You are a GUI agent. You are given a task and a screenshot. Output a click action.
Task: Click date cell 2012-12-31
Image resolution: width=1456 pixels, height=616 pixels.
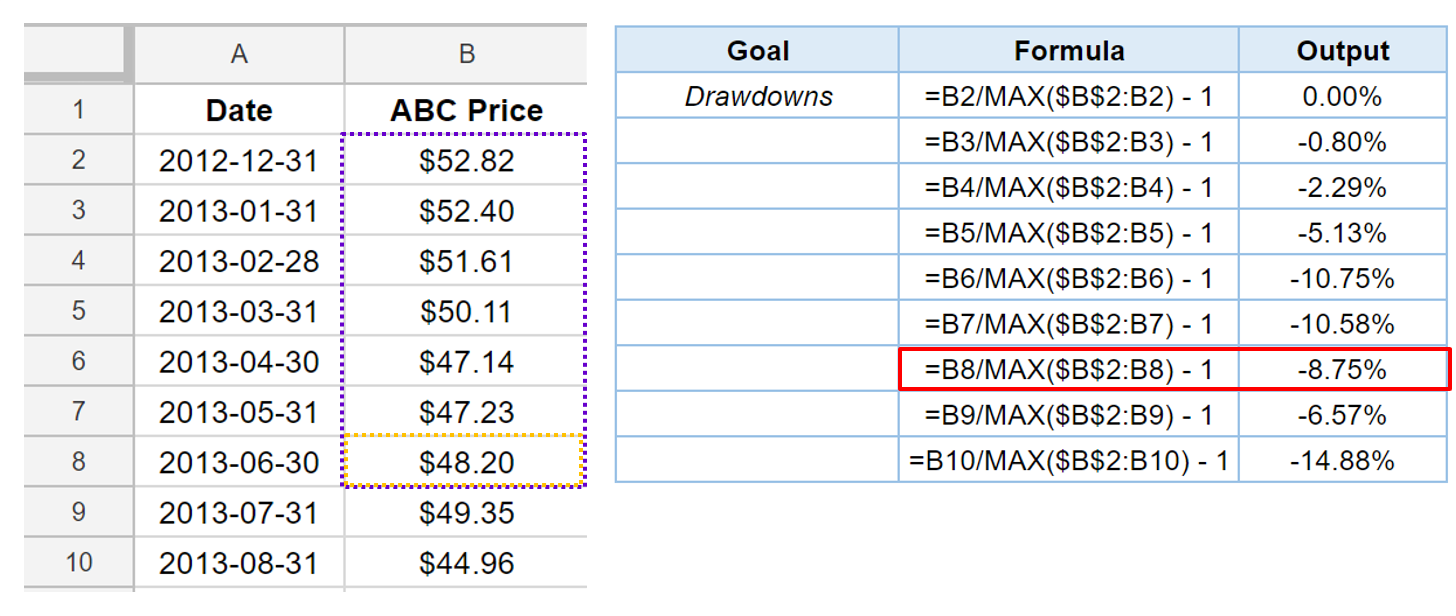(239, 161)
